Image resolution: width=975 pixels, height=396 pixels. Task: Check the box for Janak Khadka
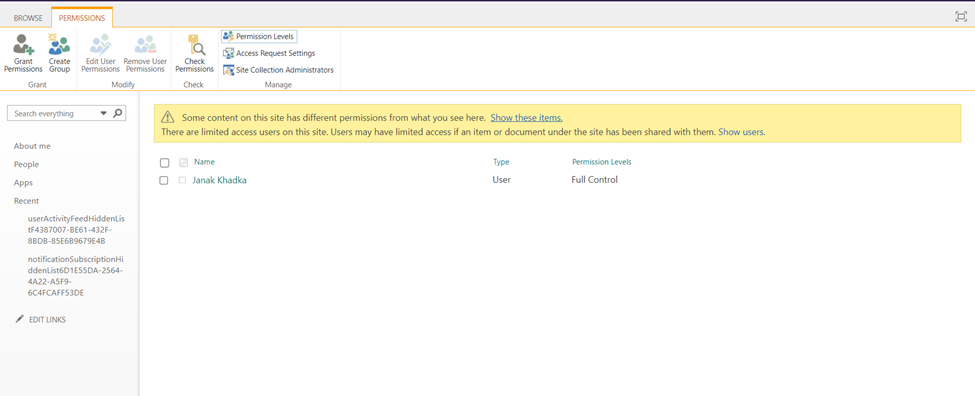[x=164, y=180]
